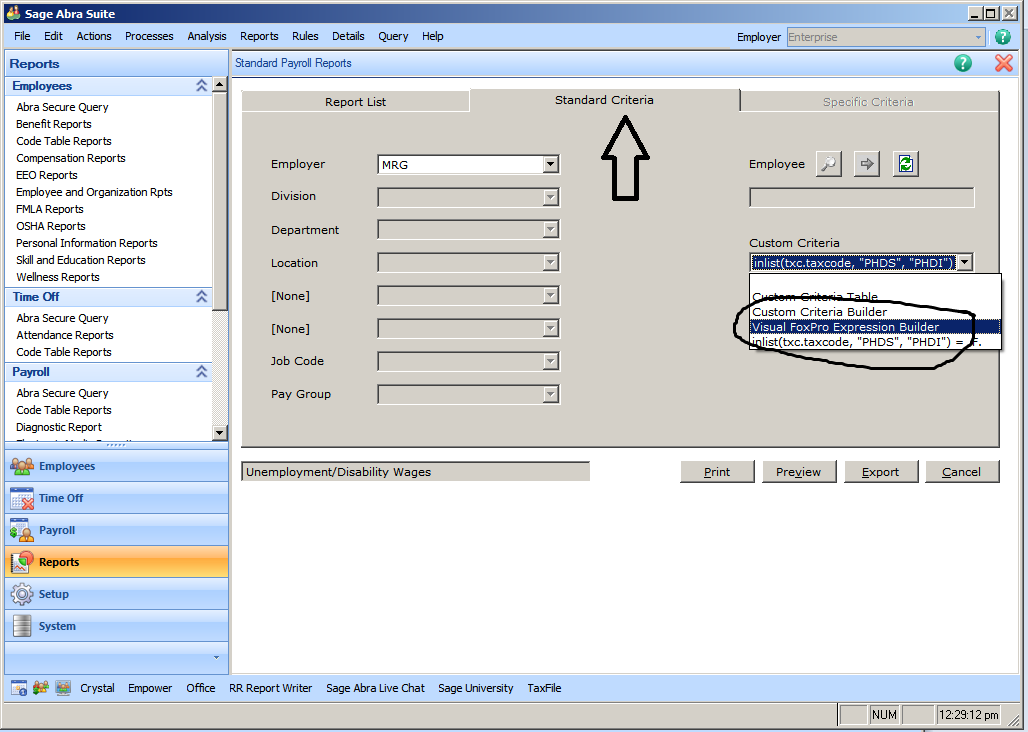Open the Setup navigation group

click(x=117, y=594)
